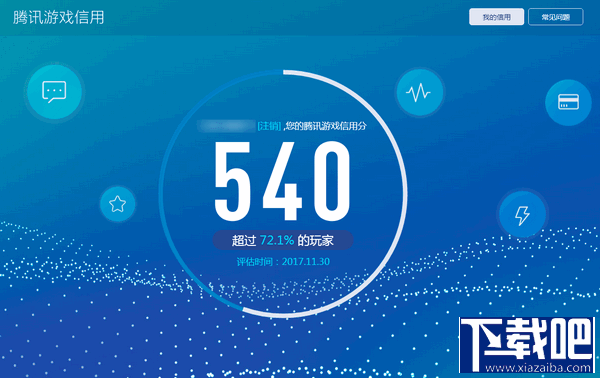Click the 腾讯游戏信用 title

pos(58,18)
